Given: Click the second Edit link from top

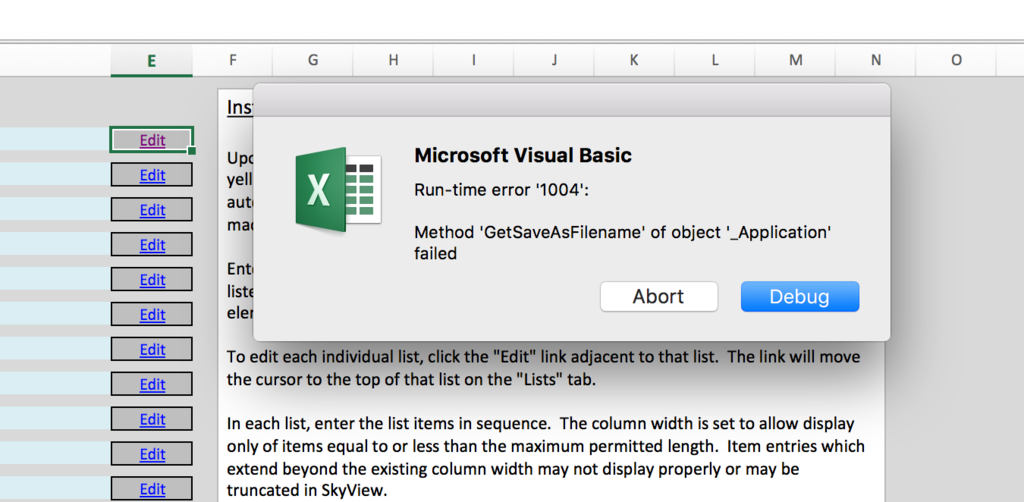Looking at the screenshot, I should tap(152, 175).
